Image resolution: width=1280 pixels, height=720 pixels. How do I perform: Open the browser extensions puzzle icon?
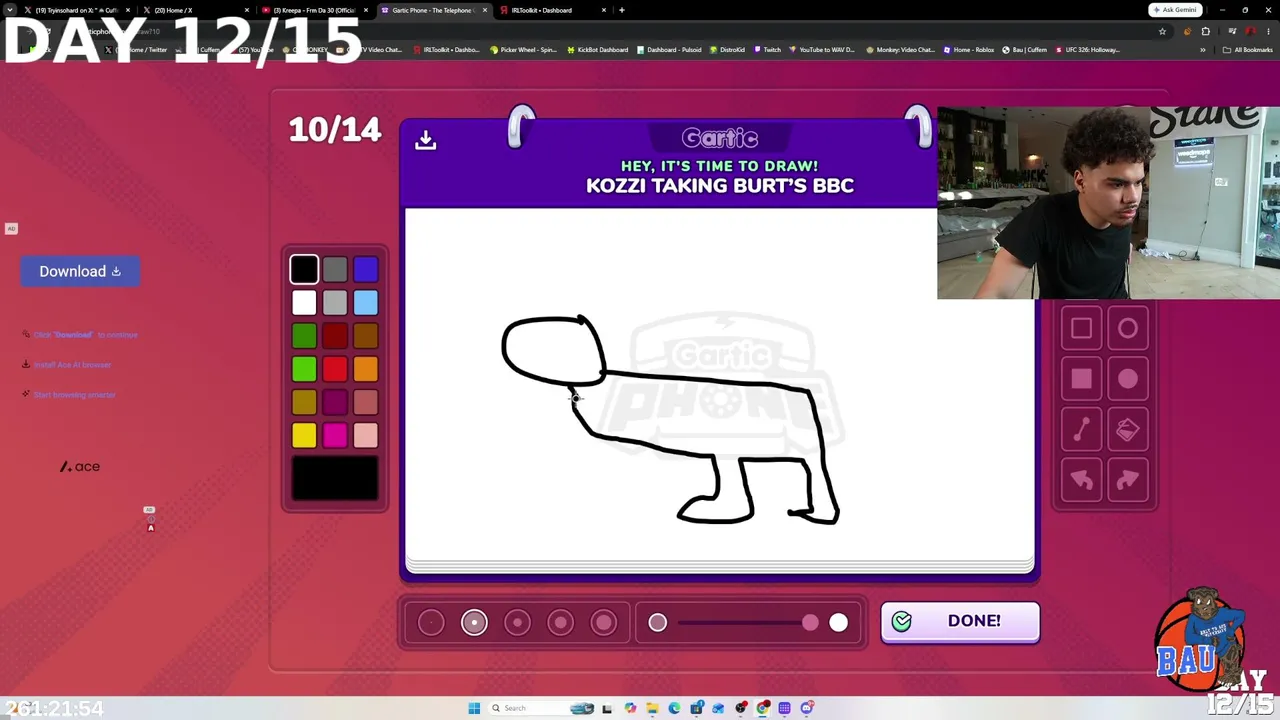pos(1205,31)
